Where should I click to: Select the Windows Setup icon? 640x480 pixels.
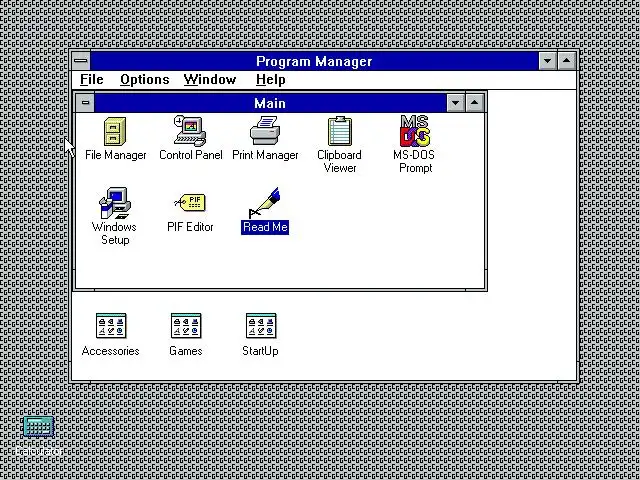pos(115,203)
